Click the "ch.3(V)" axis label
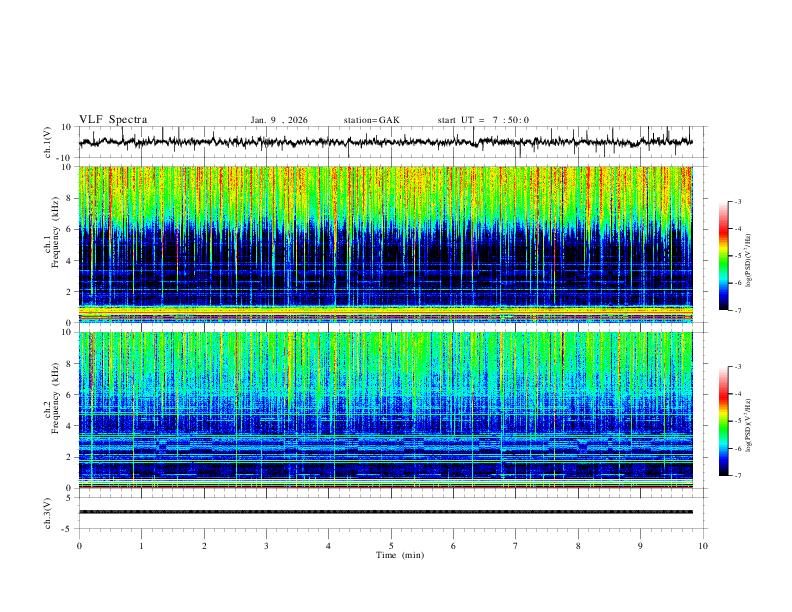Viewport: 792px width, 612px height. click(48, 513)
